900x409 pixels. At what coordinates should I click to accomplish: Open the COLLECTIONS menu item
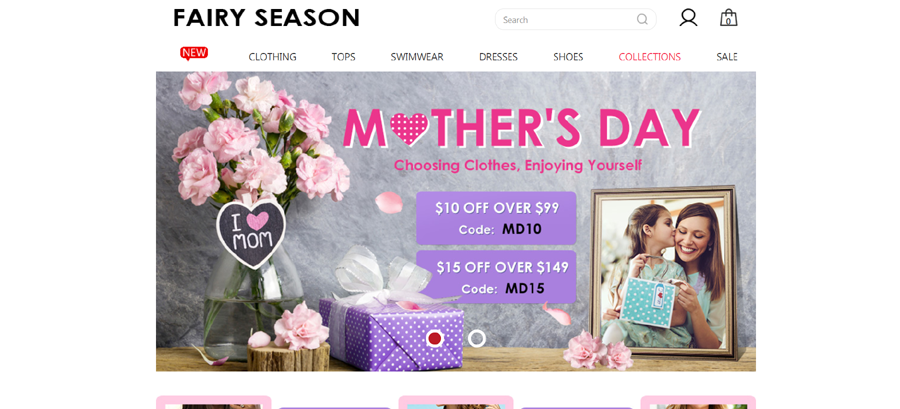click(650, 57)
